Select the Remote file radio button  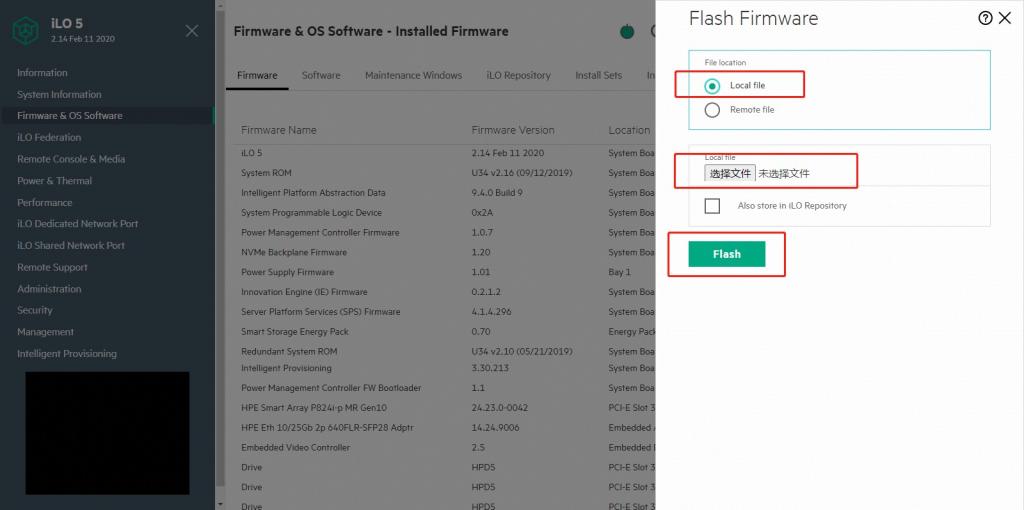pos(712,110)
